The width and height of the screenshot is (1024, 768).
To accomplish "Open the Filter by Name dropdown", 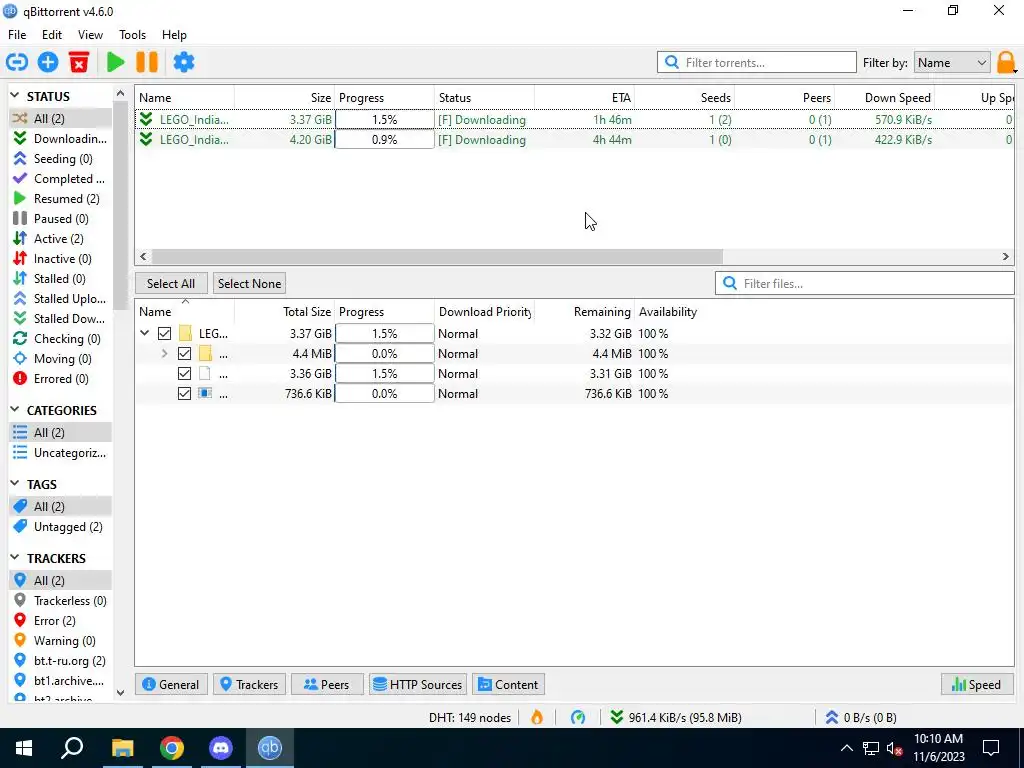I will pyautogui.click(x=952, y=63).
